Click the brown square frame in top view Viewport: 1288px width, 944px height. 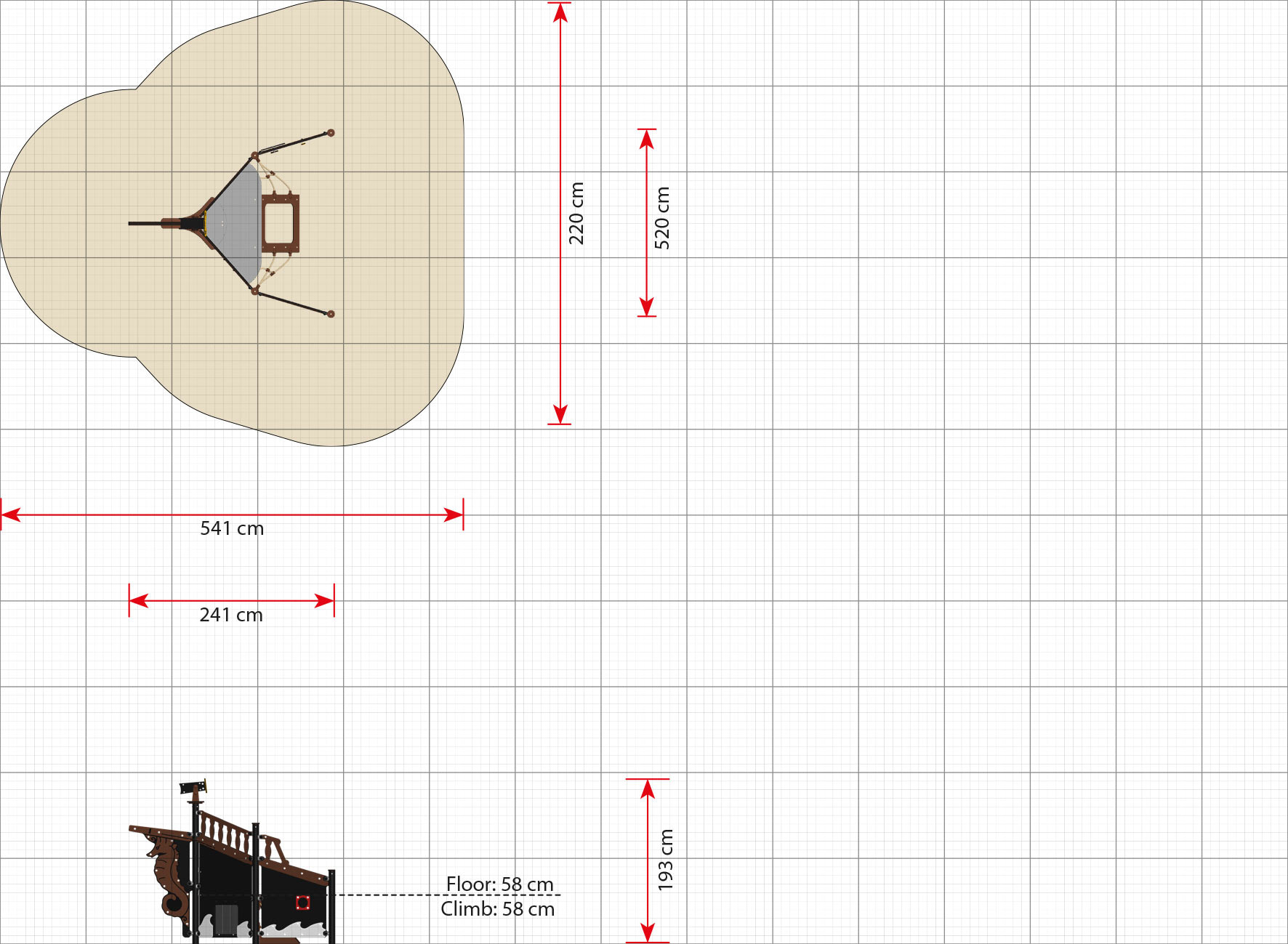point(280,223)
